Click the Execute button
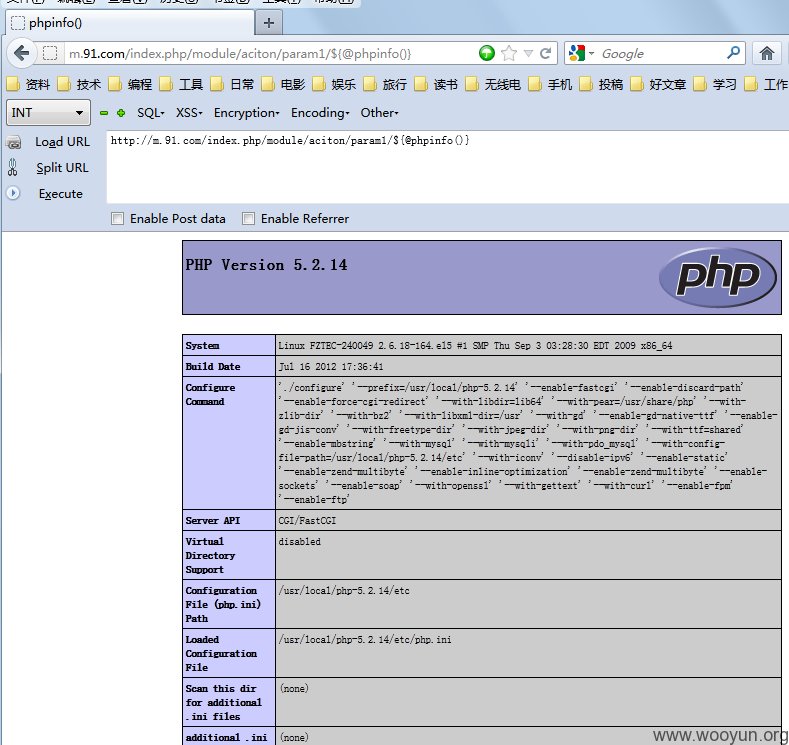This screenshot has width=789, height=745. tap(61, 194)
